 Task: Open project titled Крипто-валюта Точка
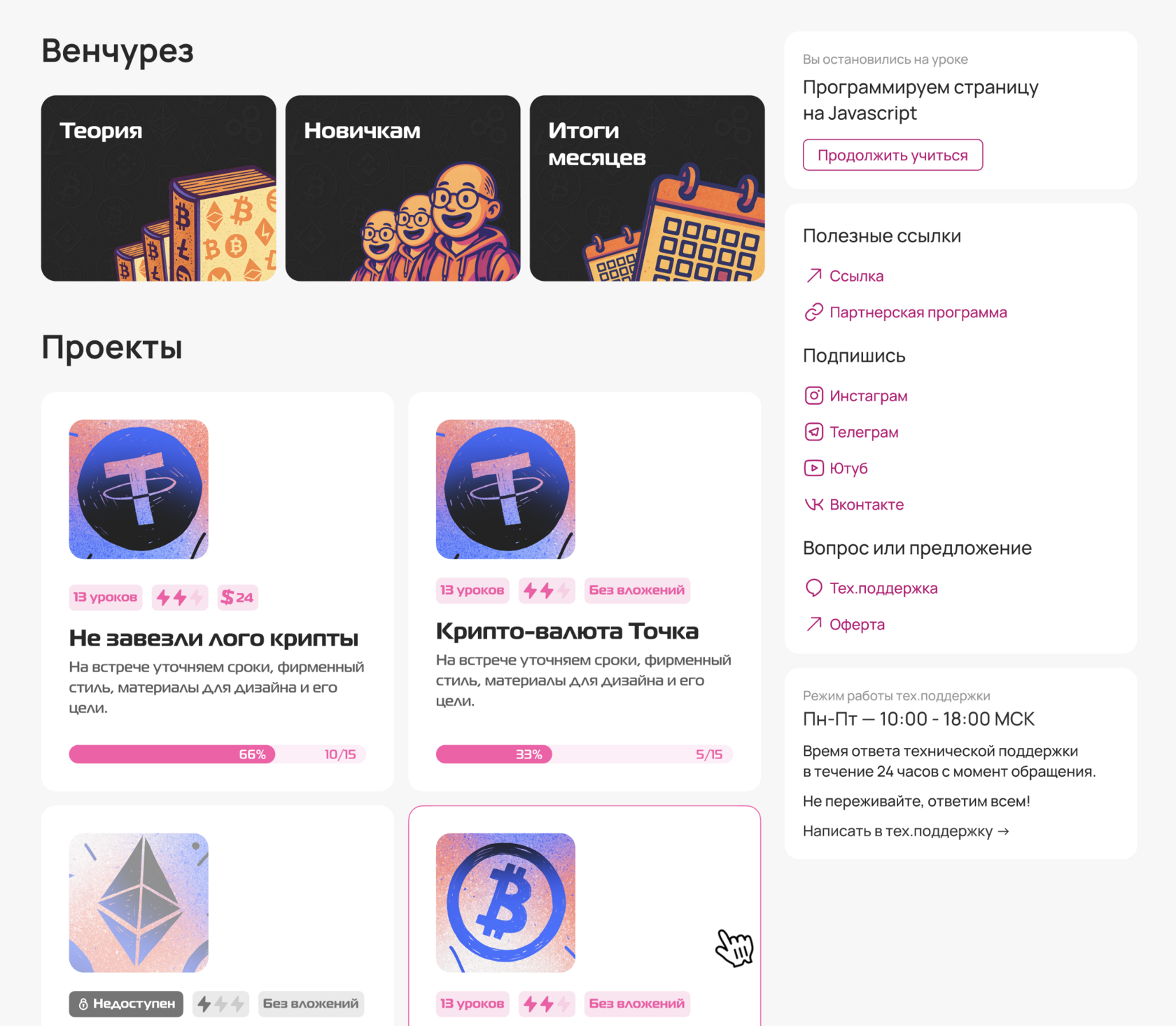567,631
